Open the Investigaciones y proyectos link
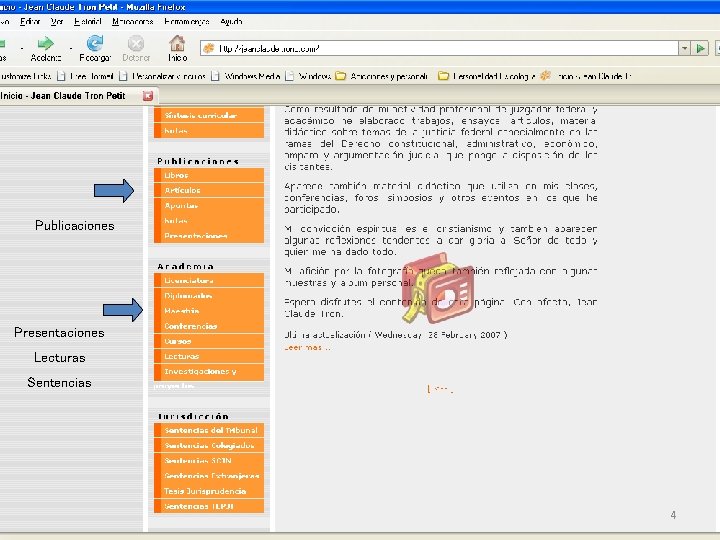The image size is (720, 540). (209, 371)
